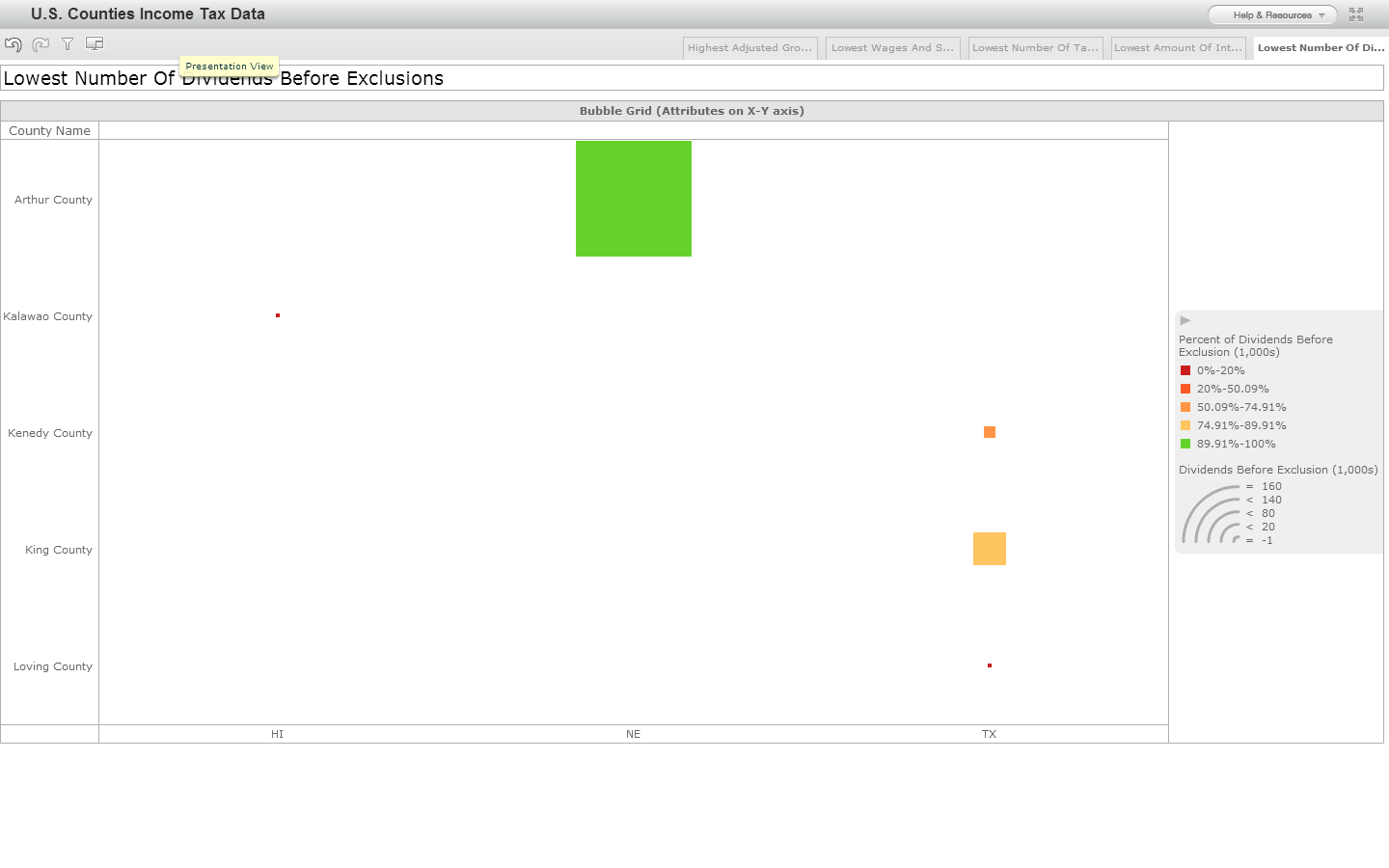The image size is (1389, 868).
Task: Click the yellow 74.91%-89.91% legend swatch
Action: (1185, 425)
